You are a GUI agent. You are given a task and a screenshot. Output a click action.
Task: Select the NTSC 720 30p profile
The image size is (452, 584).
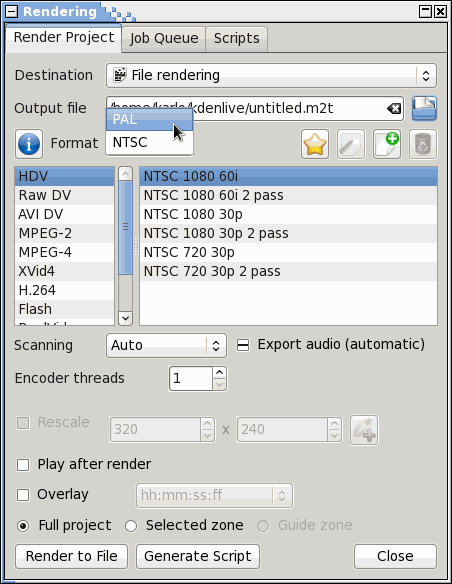coord(289,253)
